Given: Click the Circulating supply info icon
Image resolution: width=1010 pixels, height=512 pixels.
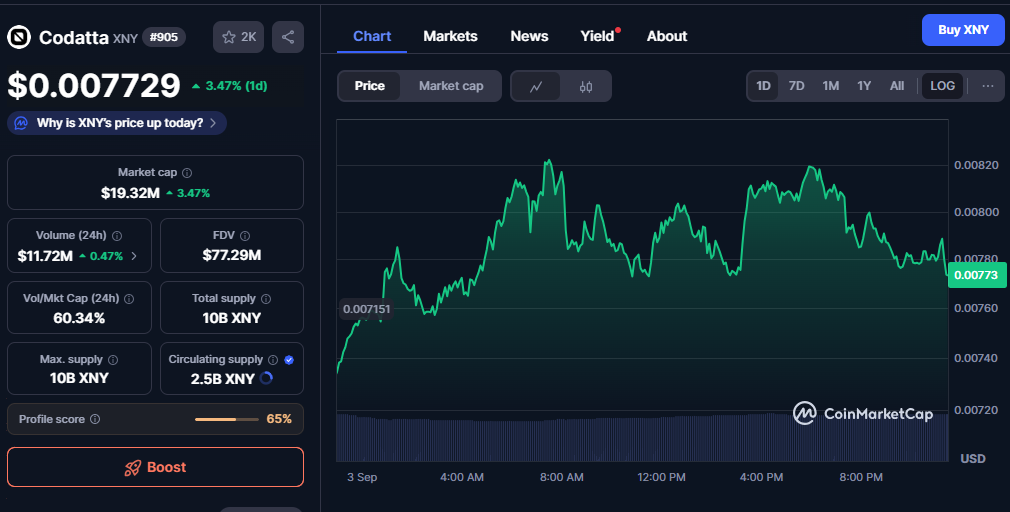Looking at the screenshot, I should point(273,360).
